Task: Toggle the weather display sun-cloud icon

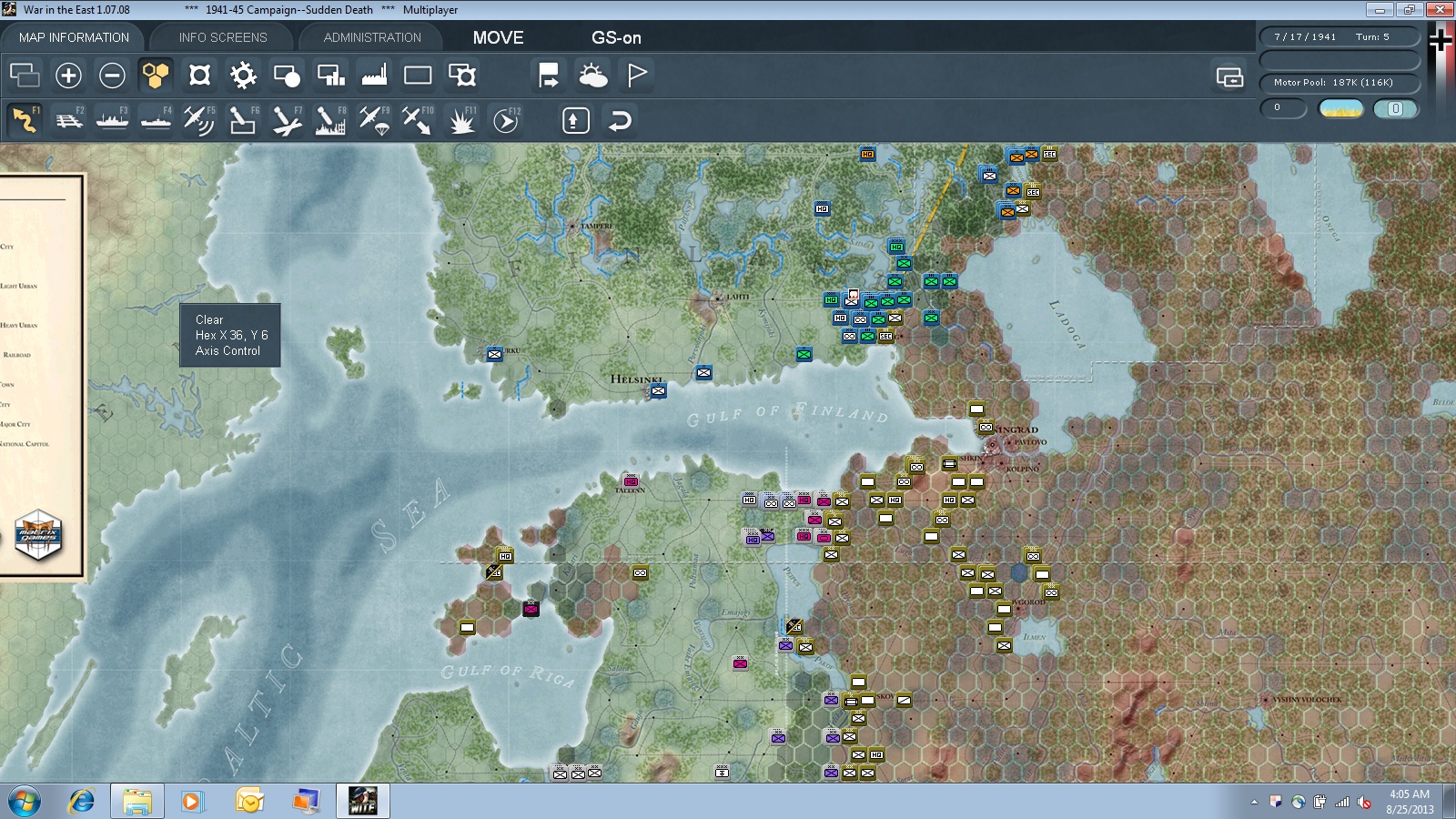Action: [x=593, y=76]
